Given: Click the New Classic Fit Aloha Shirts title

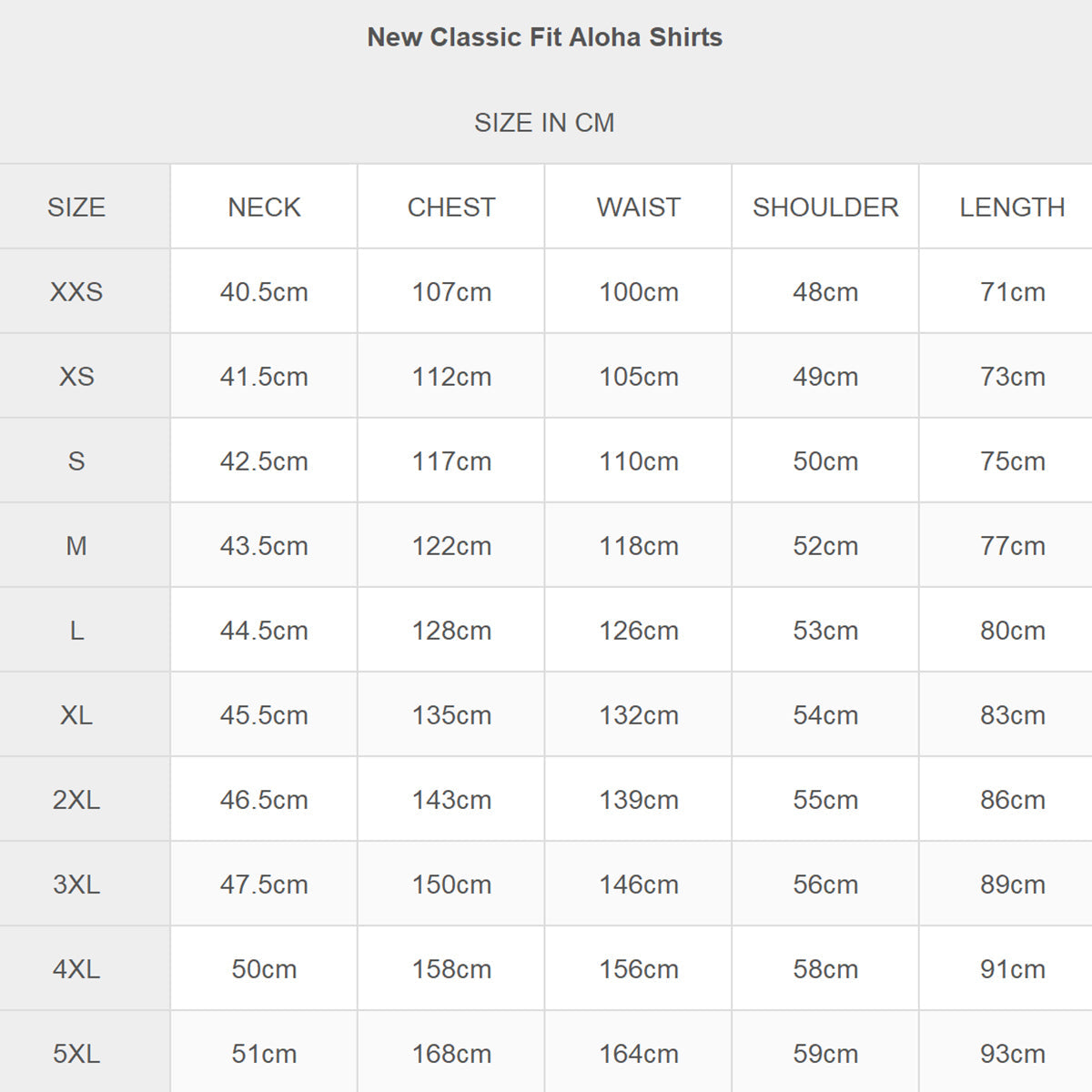Looking at the screenshot, I should tap(544, 37).
